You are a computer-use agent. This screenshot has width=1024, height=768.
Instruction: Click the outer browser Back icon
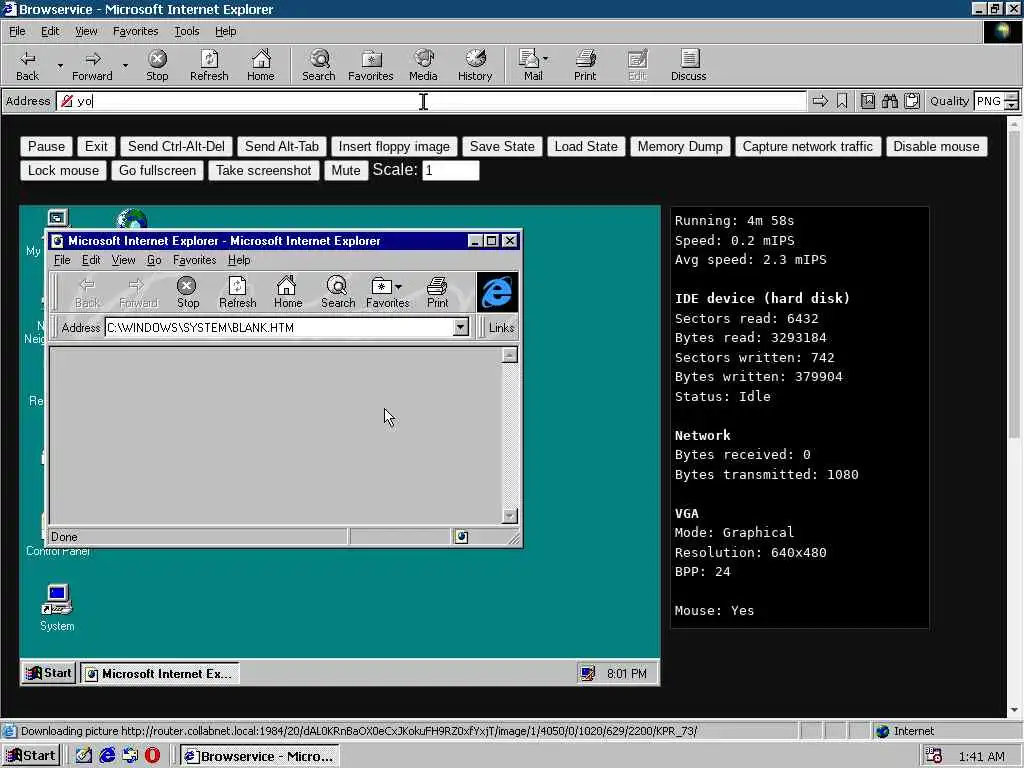(27, 65)
